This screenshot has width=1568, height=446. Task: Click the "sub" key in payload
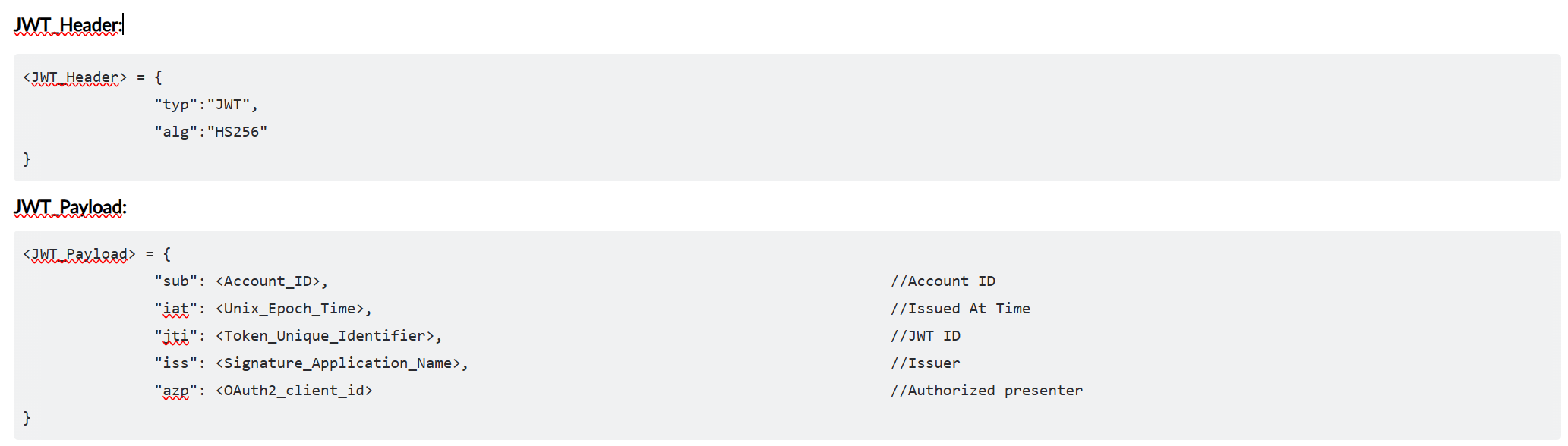175,281
